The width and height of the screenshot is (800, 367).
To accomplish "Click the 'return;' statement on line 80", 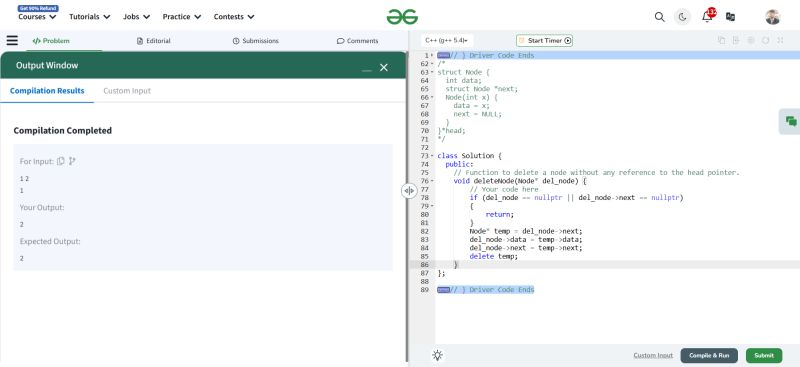I will click(x=499, y=214).
